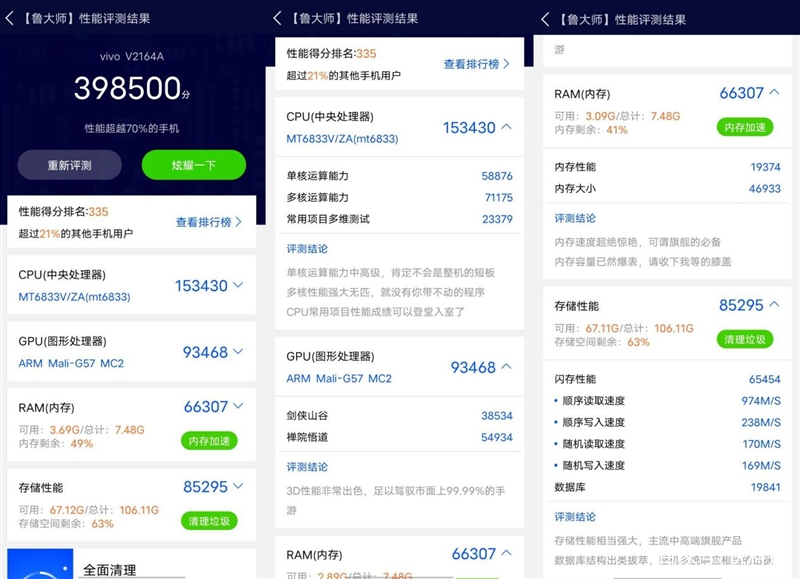Tap 内存剩余: 49% on left screen
Image resolution: width=800 pixels, height=579 pixels.
click(56, 443)
